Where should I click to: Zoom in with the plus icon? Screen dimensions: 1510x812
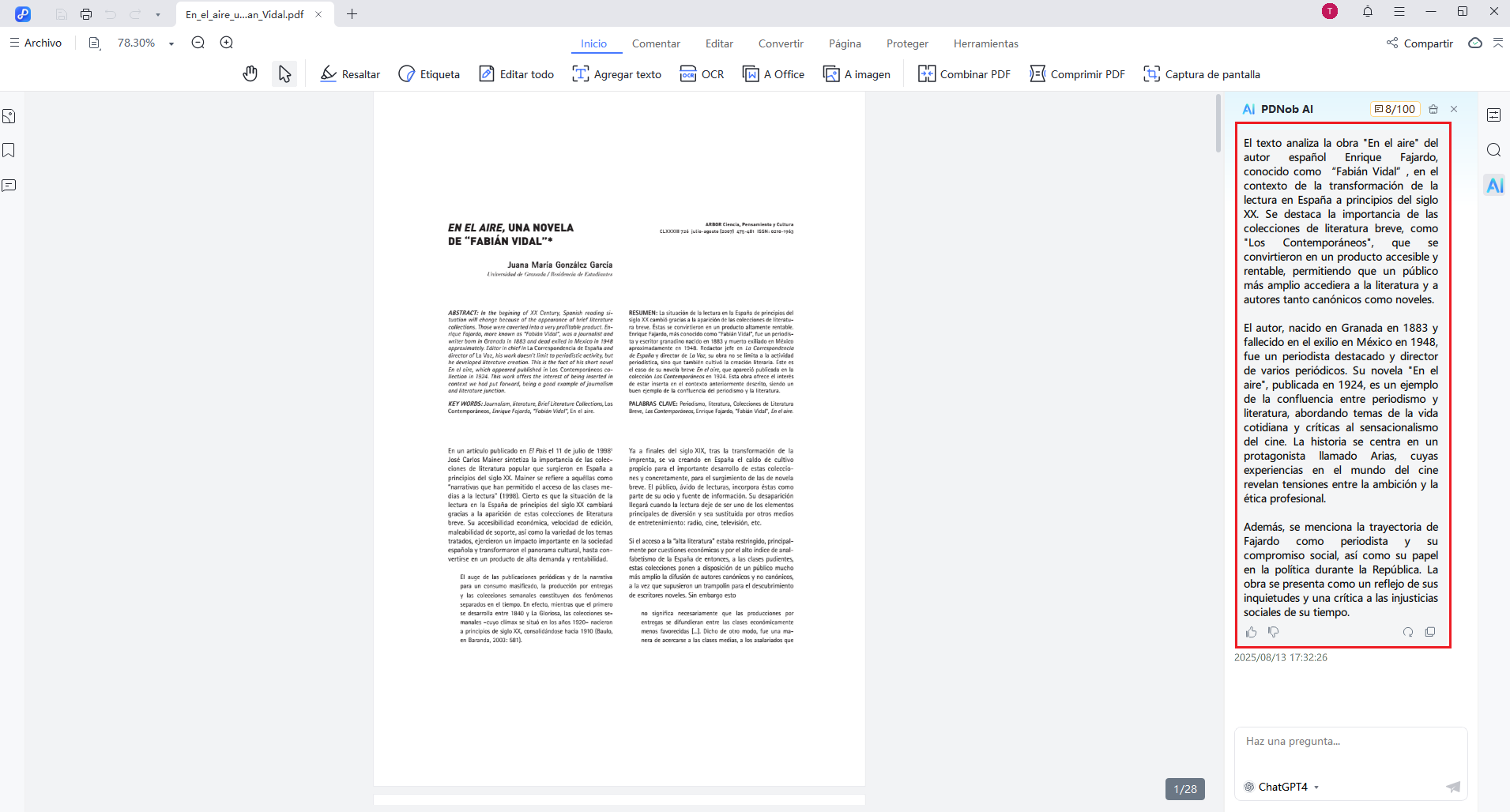click(x=227, y=43)
